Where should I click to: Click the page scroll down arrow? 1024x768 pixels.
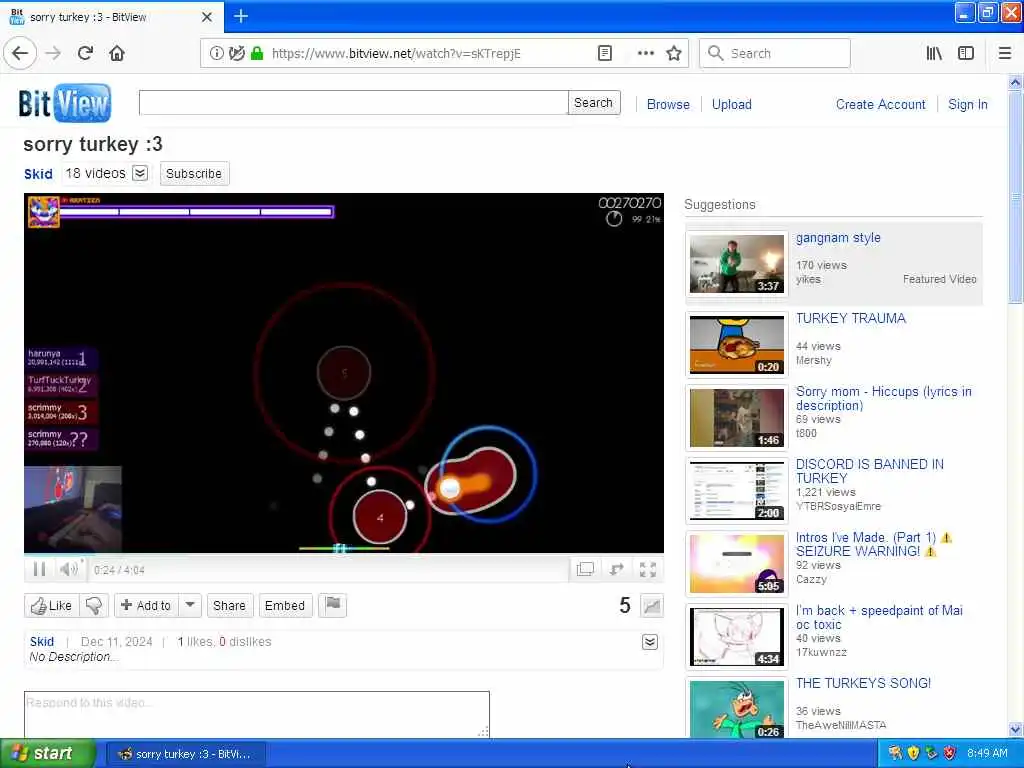[x=1015, y=729]
